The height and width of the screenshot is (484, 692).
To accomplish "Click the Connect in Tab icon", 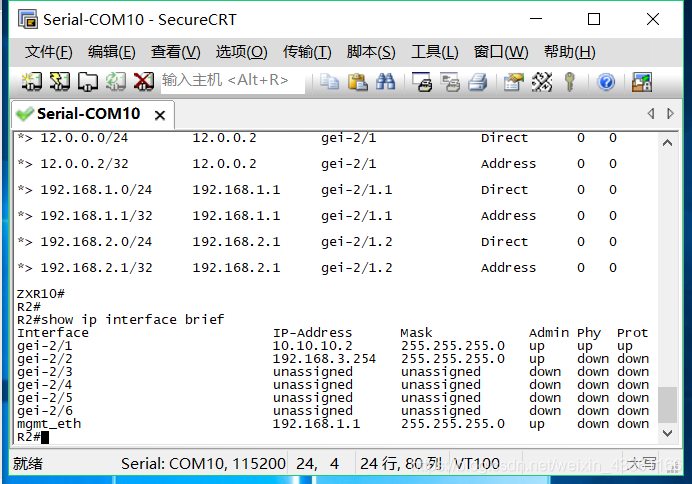I will pyautogui.click(x=88, y=82).
